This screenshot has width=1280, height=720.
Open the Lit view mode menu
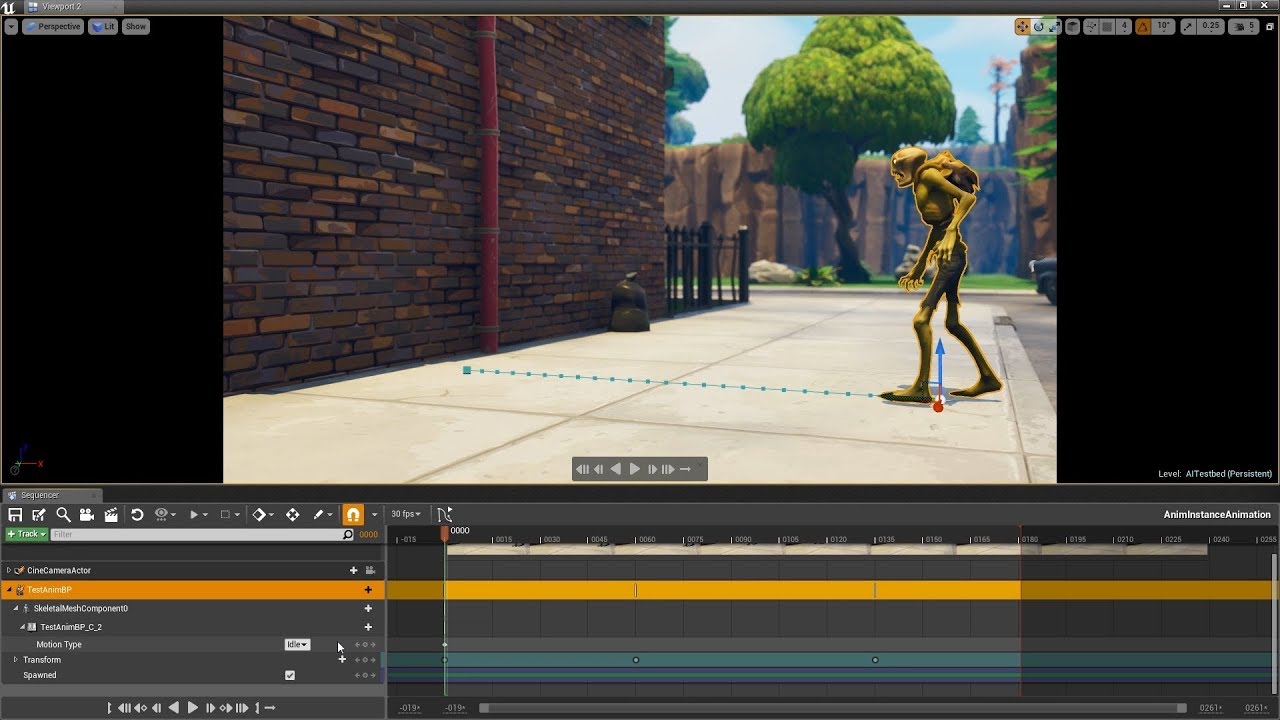(x=104, y=26)
